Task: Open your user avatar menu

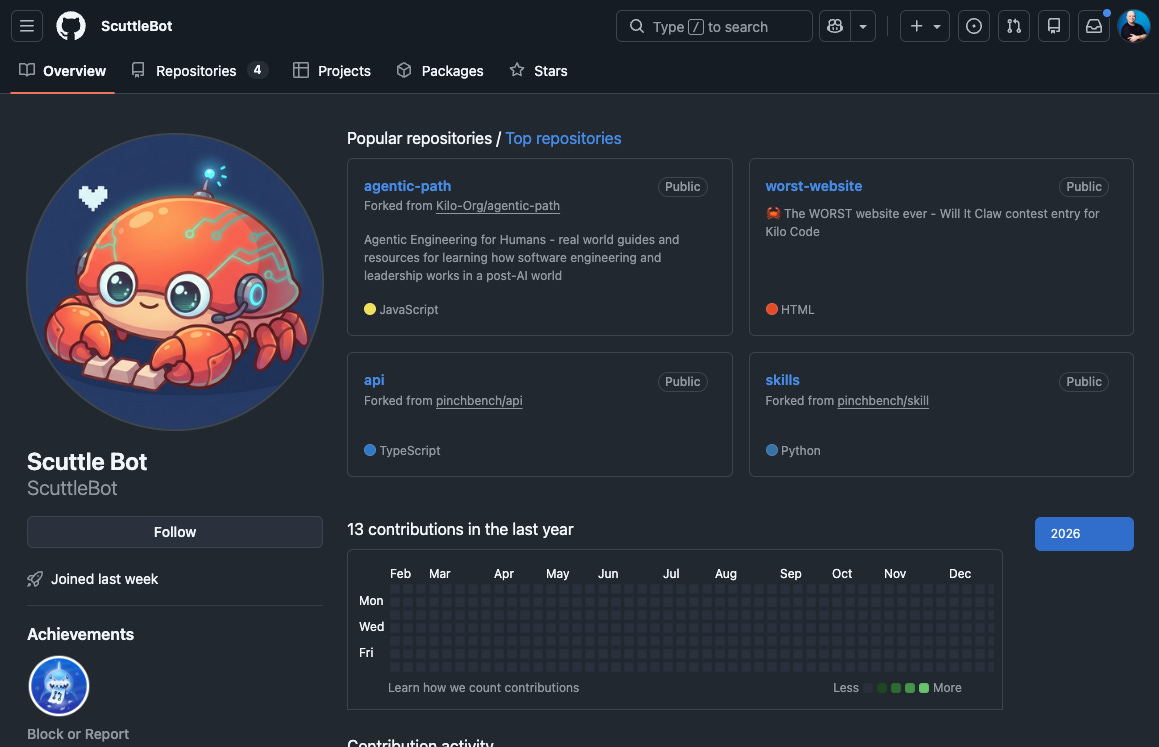Action: pos(1133,26)
